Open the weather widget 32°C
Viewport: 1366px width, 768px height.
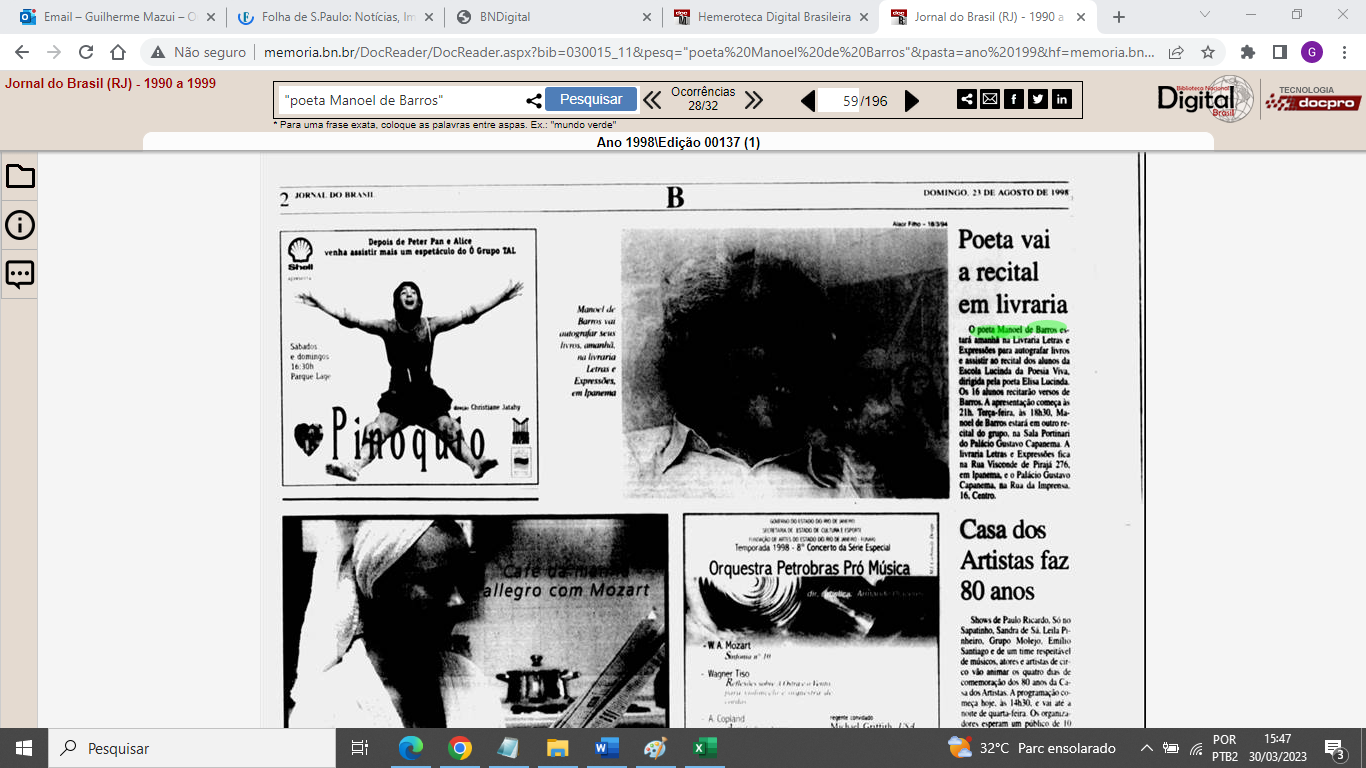(x=1031, y=748)
